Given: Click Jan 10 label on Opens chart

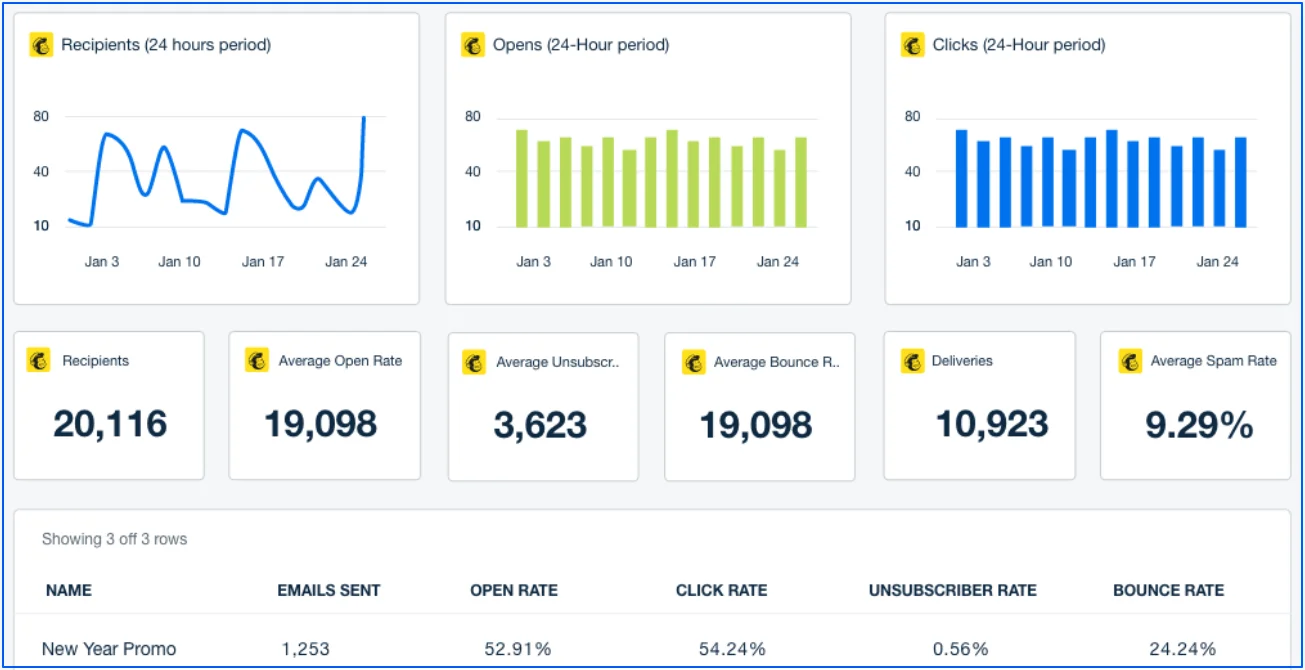Looking at the screenshot, I should point(611,262).
